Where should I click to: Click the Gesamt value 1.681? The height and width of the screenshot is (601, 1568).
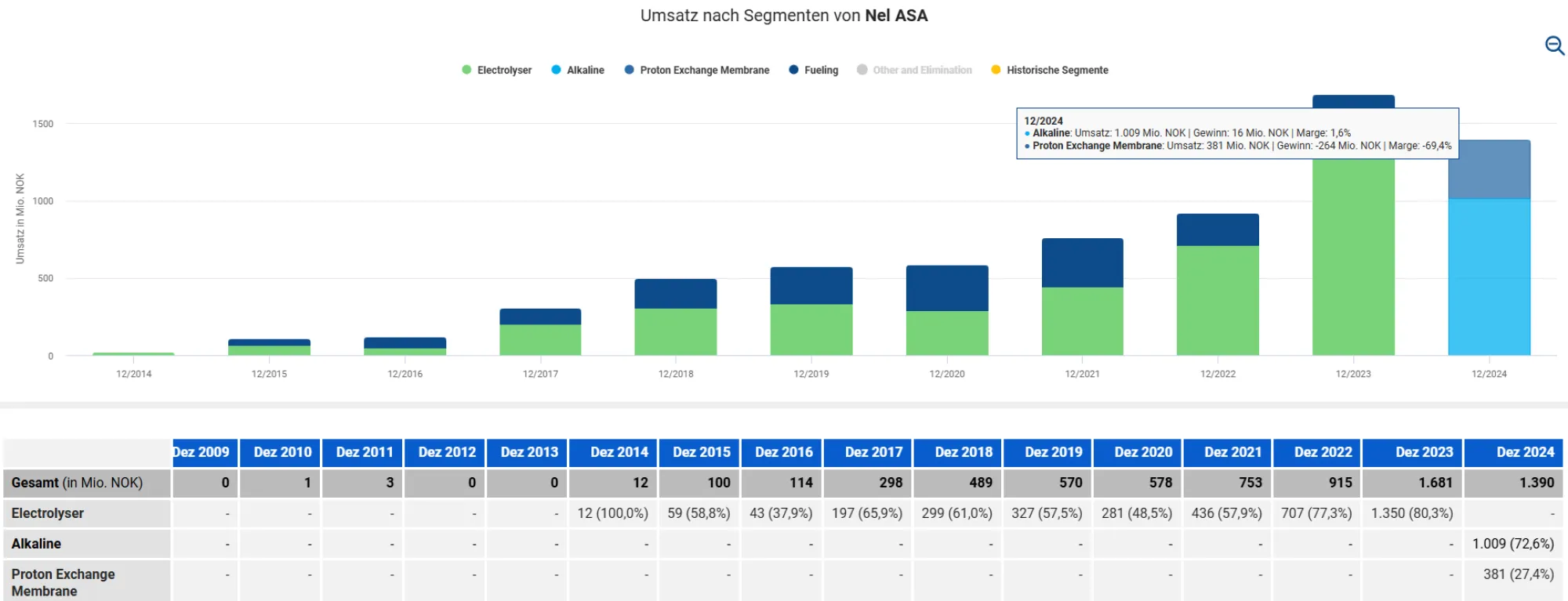tap(1413, 483)
